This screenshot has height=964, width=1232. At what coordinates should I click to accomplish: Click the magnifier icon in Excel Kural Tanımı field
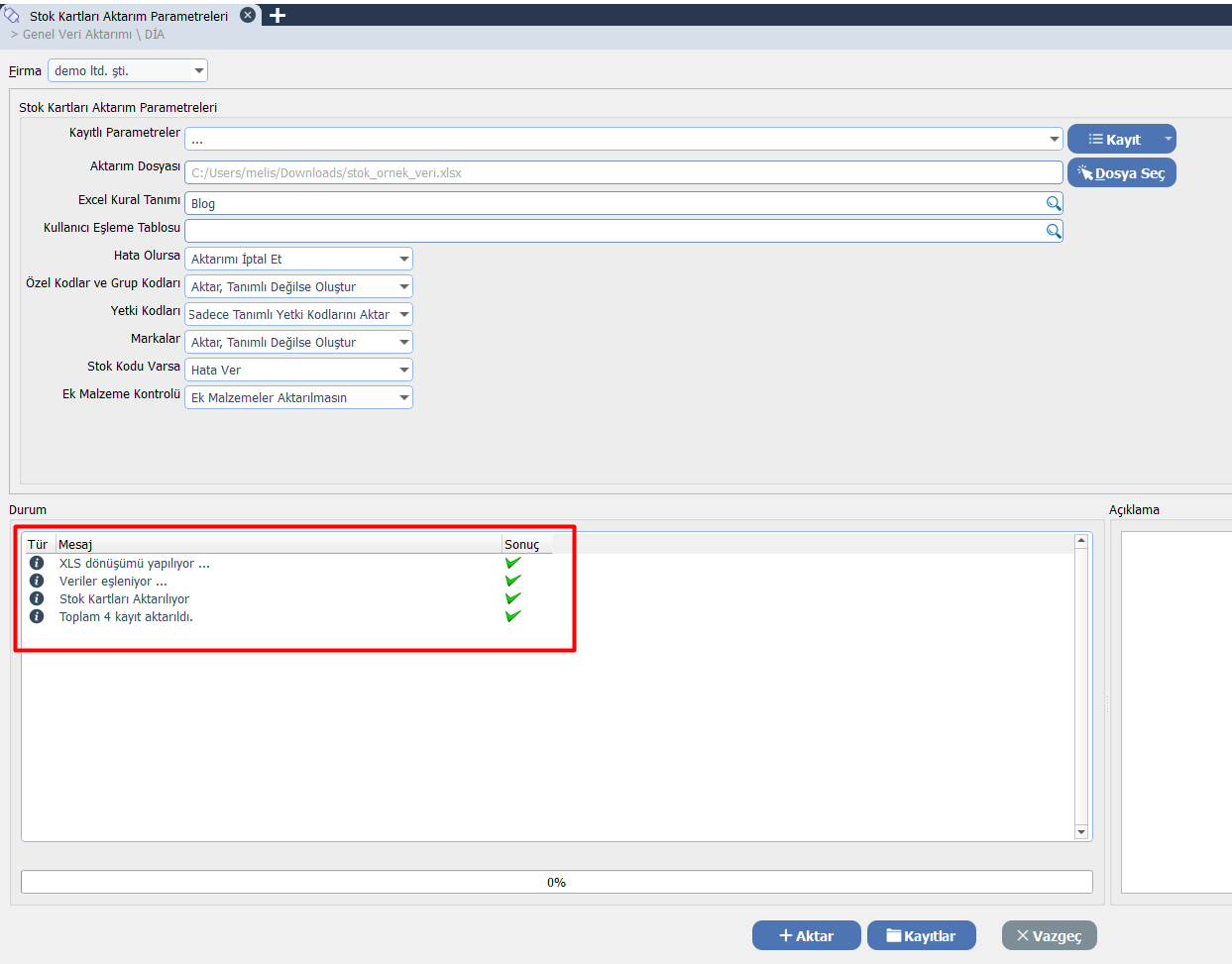click(x=1053, y=203)
